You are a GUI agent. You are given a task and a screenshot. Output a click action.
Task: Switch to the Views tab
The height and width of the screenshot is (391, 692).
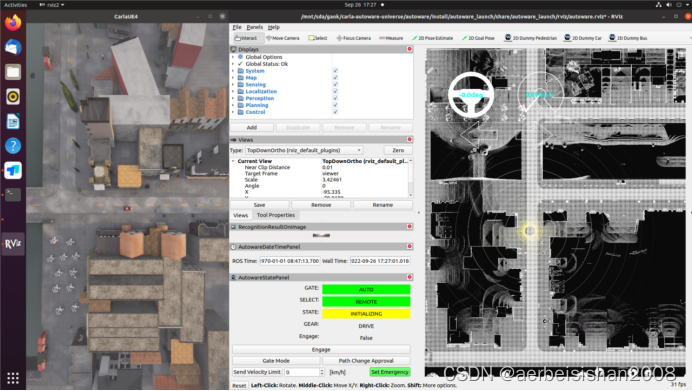[241, 215]
